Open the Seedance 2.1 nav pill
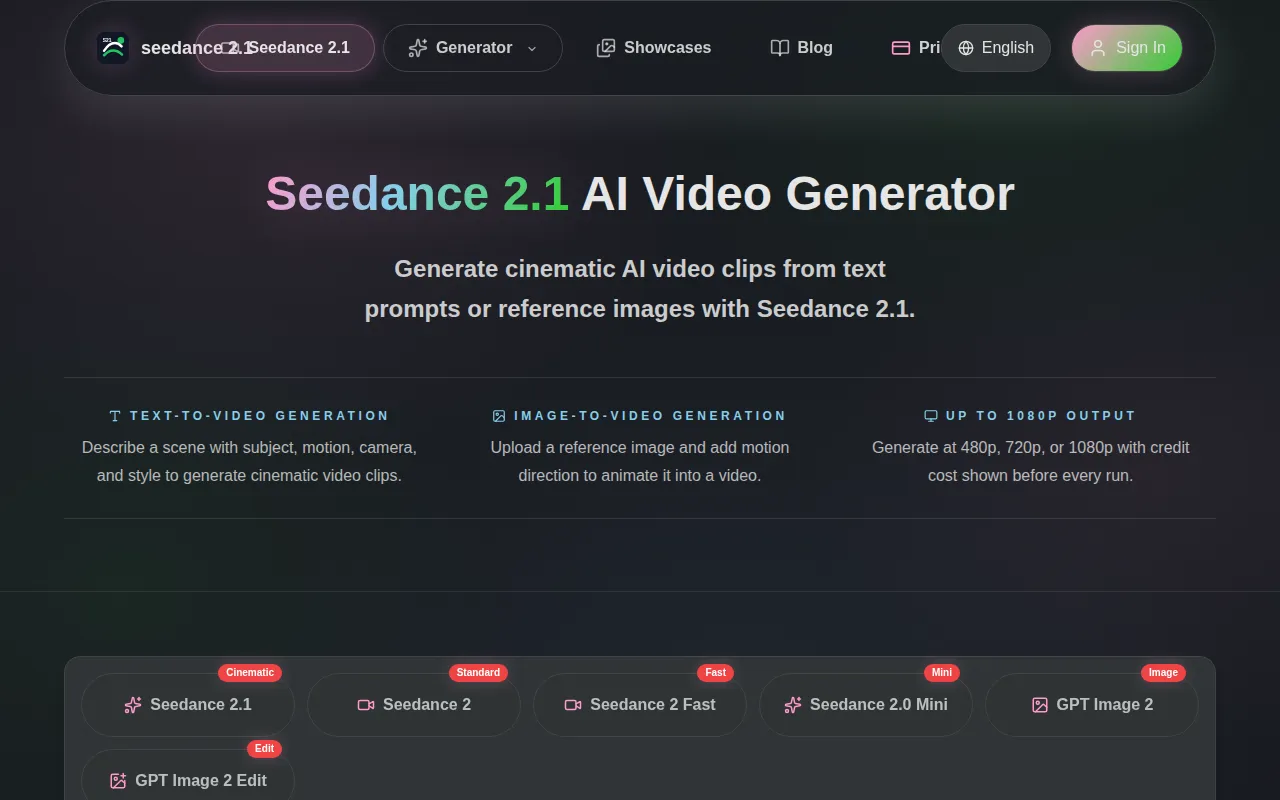Viewport: 1280px width, 800px height. pyautogui.click(x=285, y=48)
